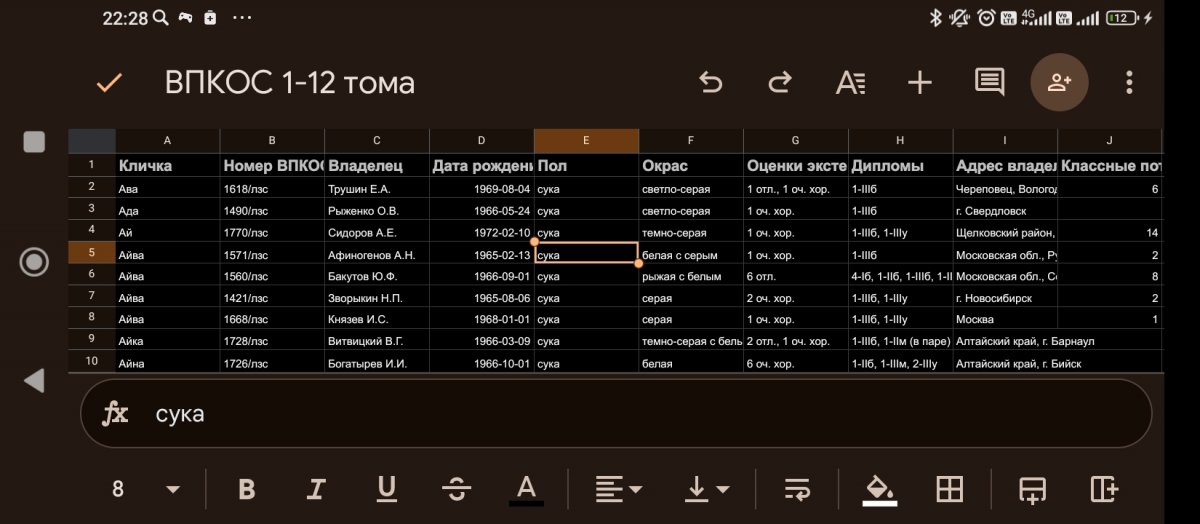Undo the last action
1200x524 pixels.
[710, 82]
